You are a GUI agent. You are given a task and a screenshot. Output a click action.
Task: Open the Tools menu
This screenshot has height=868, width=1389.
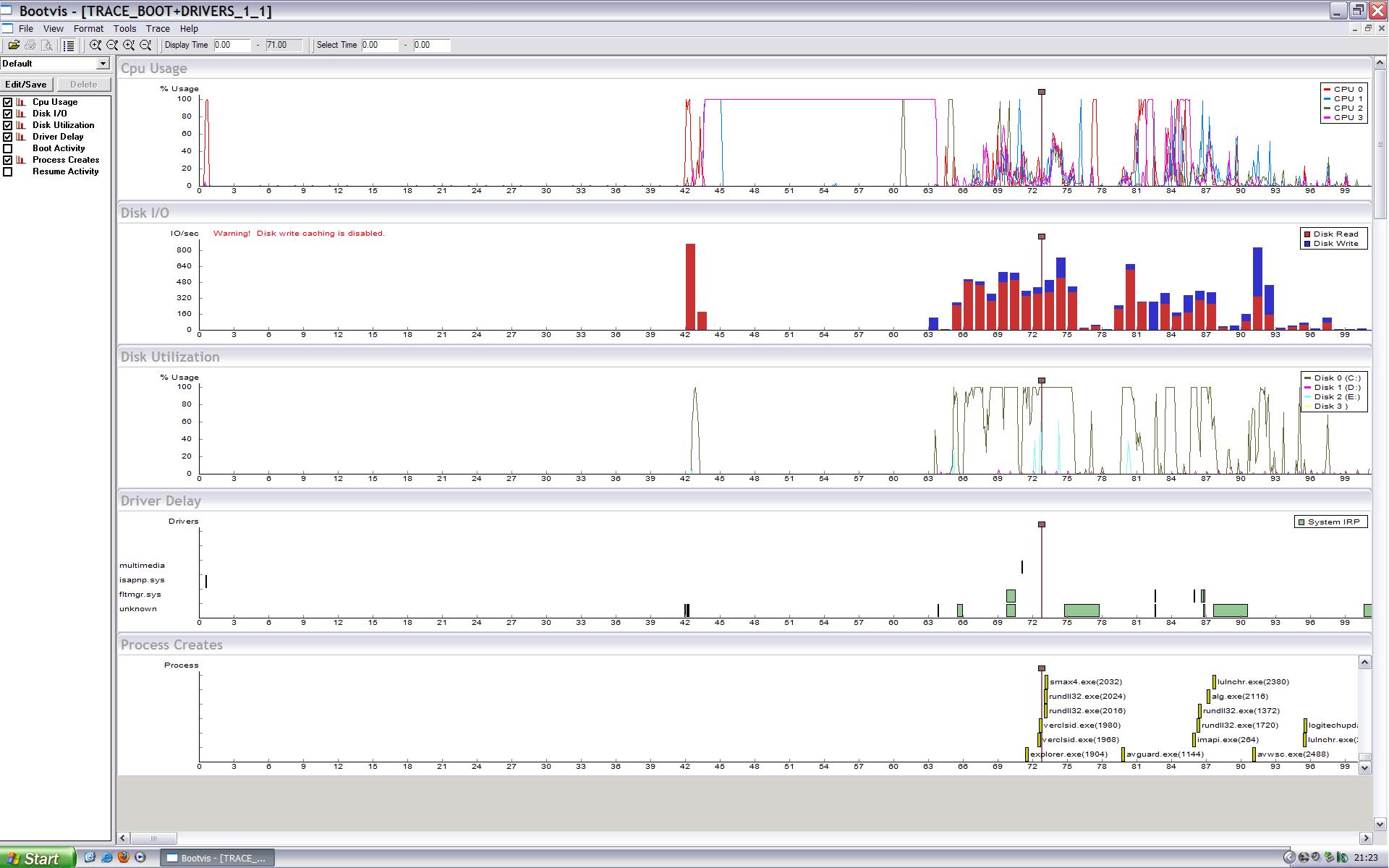click(x=124, y=29)
